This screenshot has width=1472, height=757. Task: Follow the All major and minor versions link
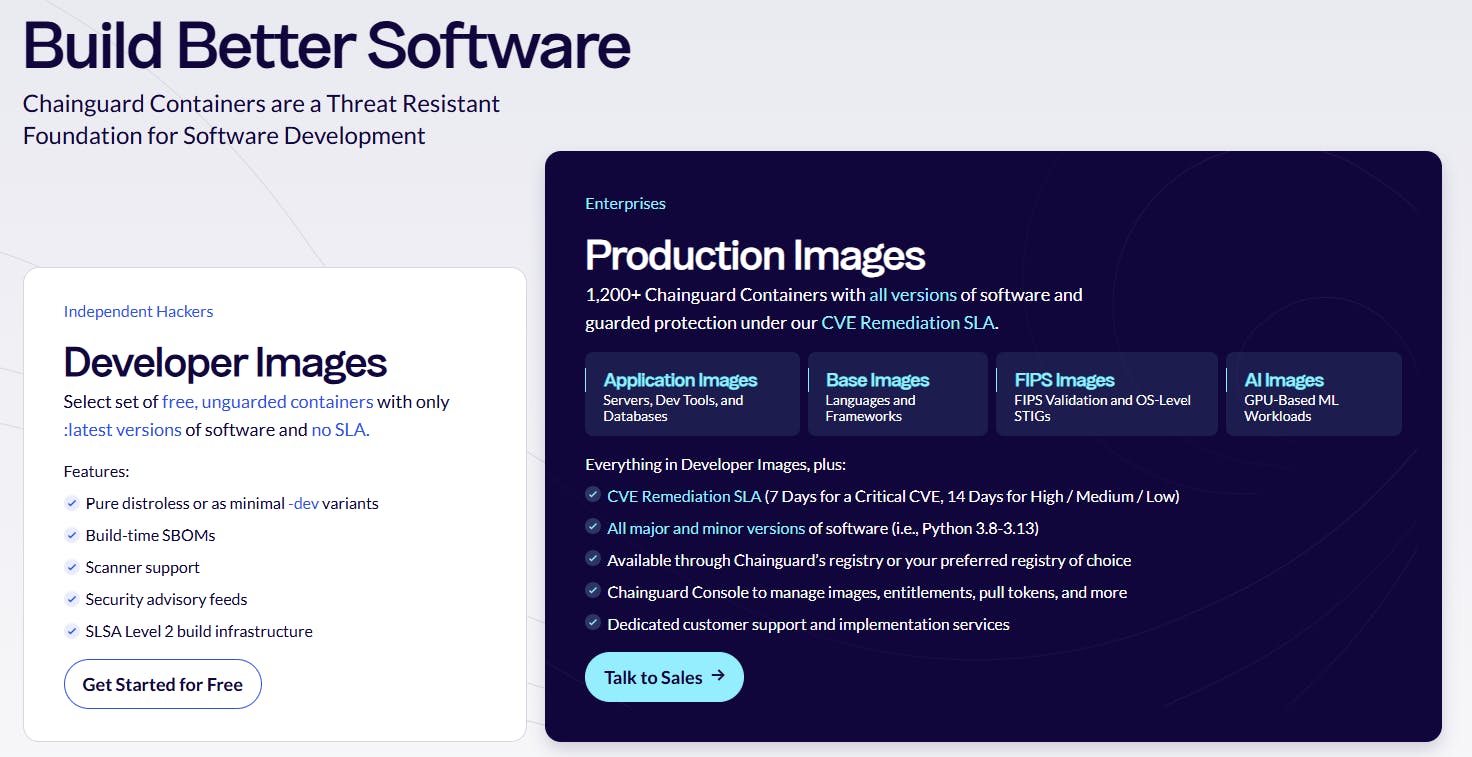tap(705, 528)
